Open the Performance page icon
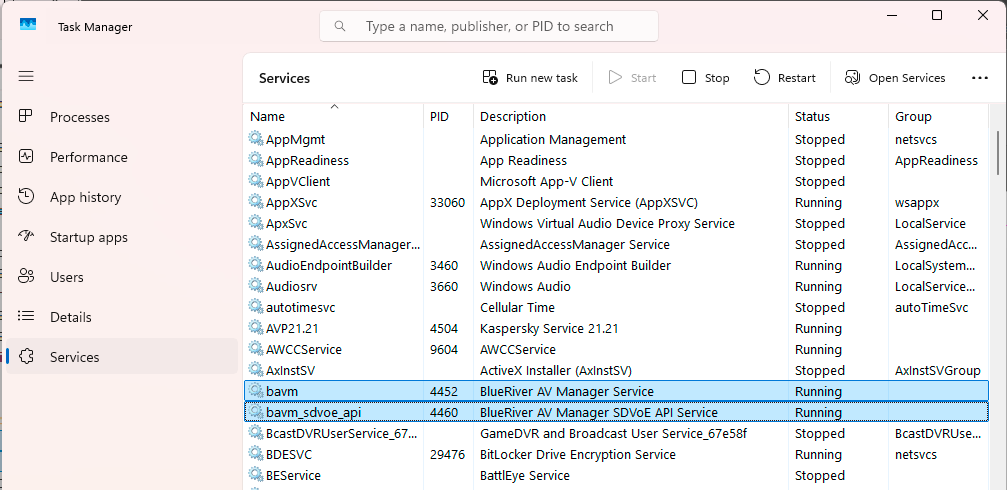The height and width of the screenshot is (490, 1007). [x=27, y=157]
